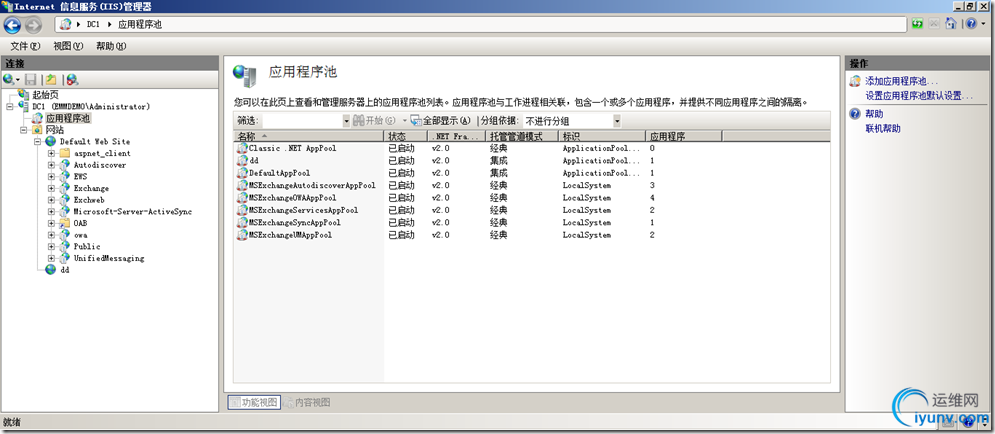Click the dd site globe icon in the tree
Screen dimensions: 995x434
point(51,270)
